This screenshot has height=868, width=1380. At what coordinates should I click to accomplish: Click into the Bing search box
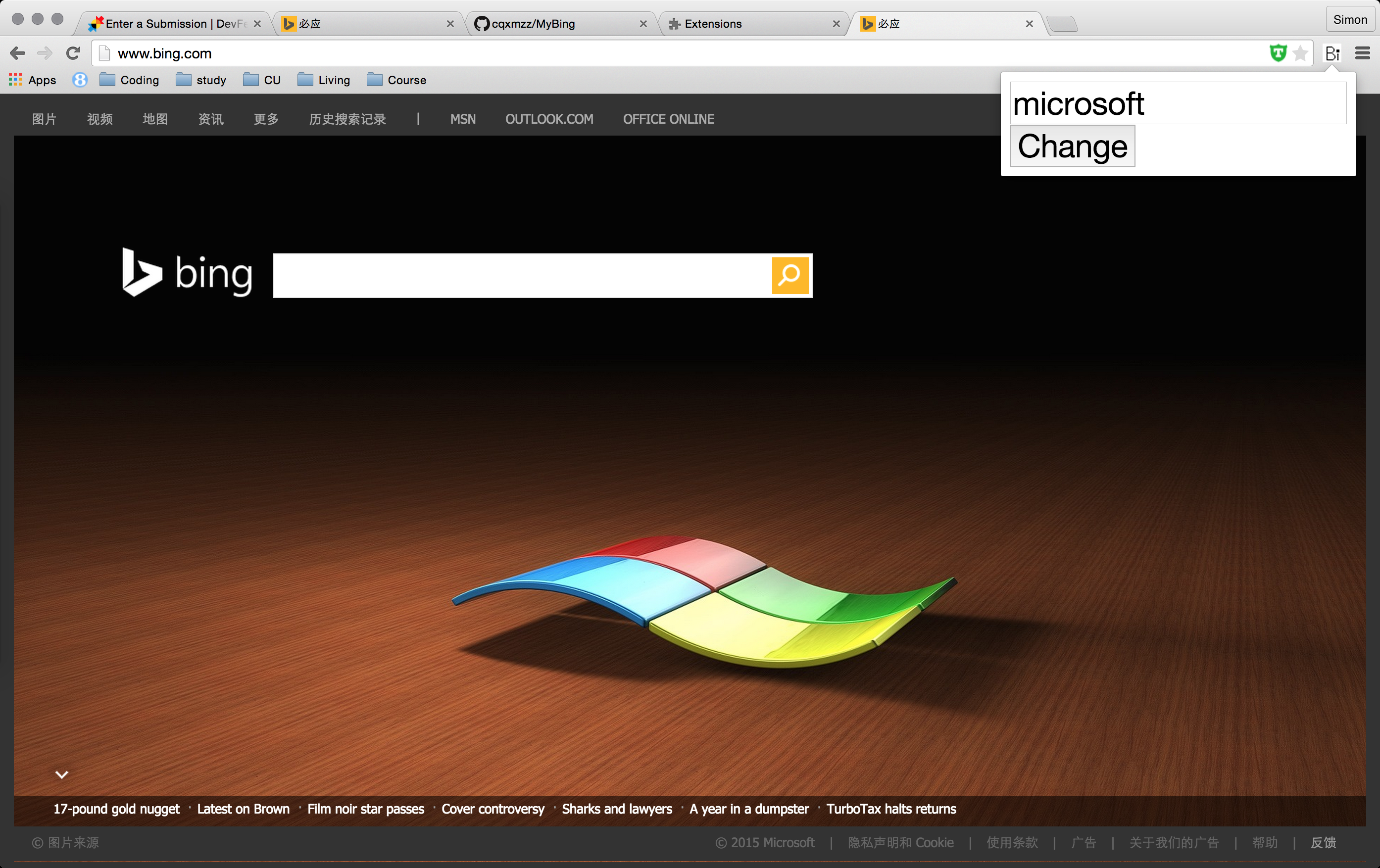tap(522, 276)
